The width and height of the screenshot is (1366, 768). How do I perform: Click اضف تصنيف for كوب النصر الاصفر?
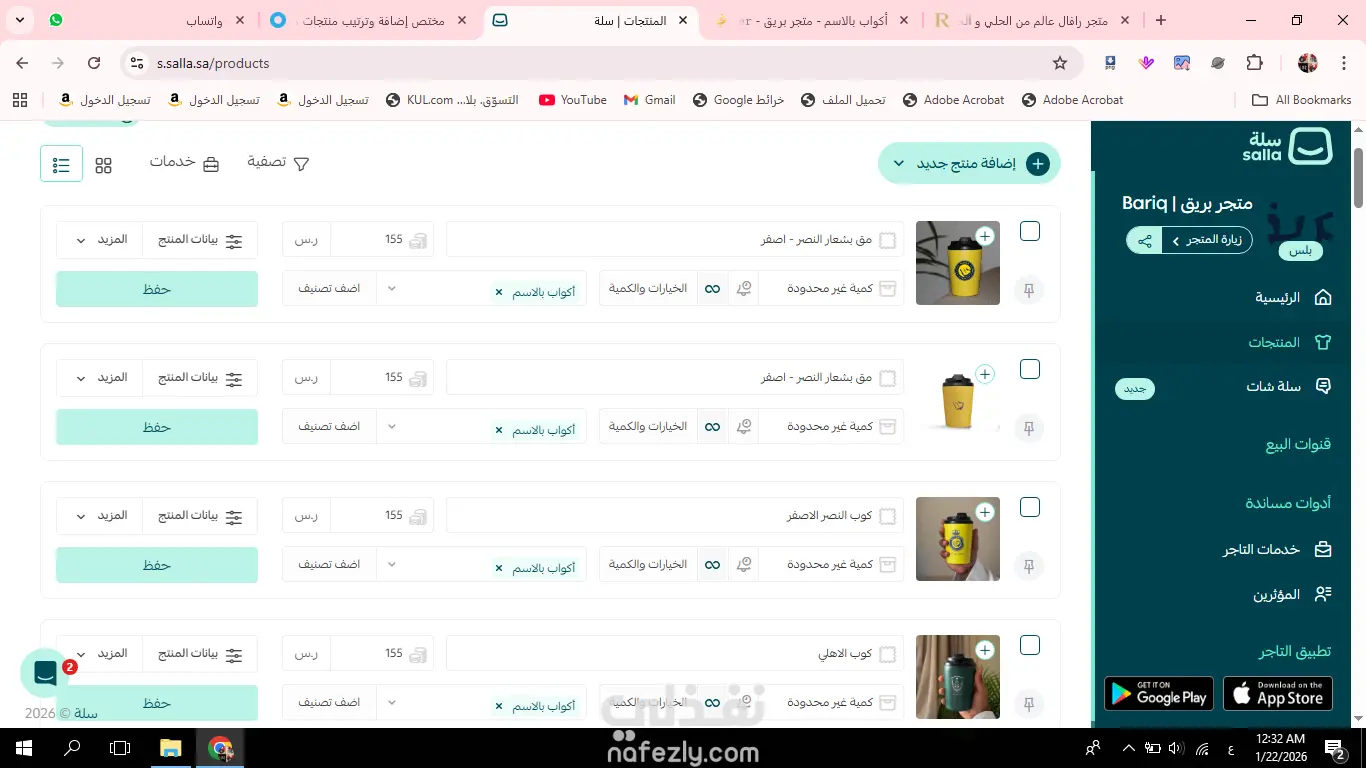[x=329, y=565]
